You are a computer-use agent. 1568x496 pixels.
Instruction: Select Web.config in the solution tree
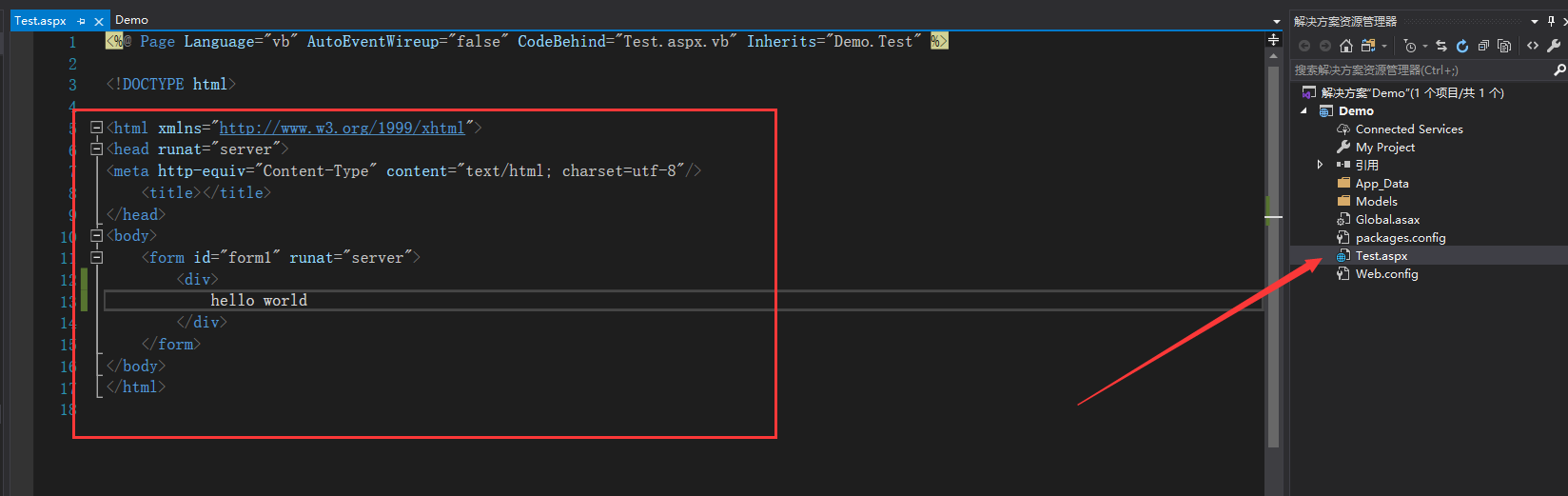pos(1386,274)
